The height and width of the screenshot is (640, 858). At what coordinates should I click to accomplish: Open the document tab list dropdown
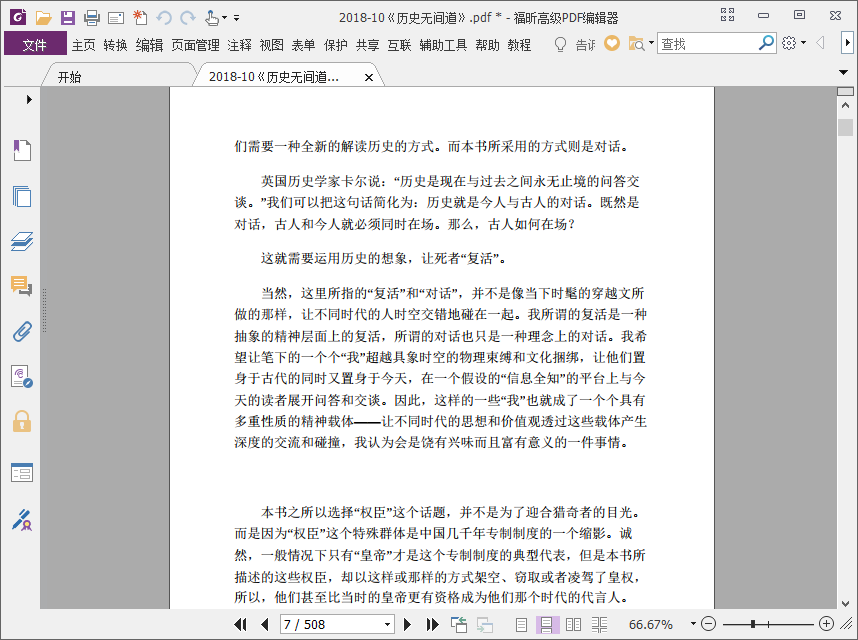coord(844,72)
